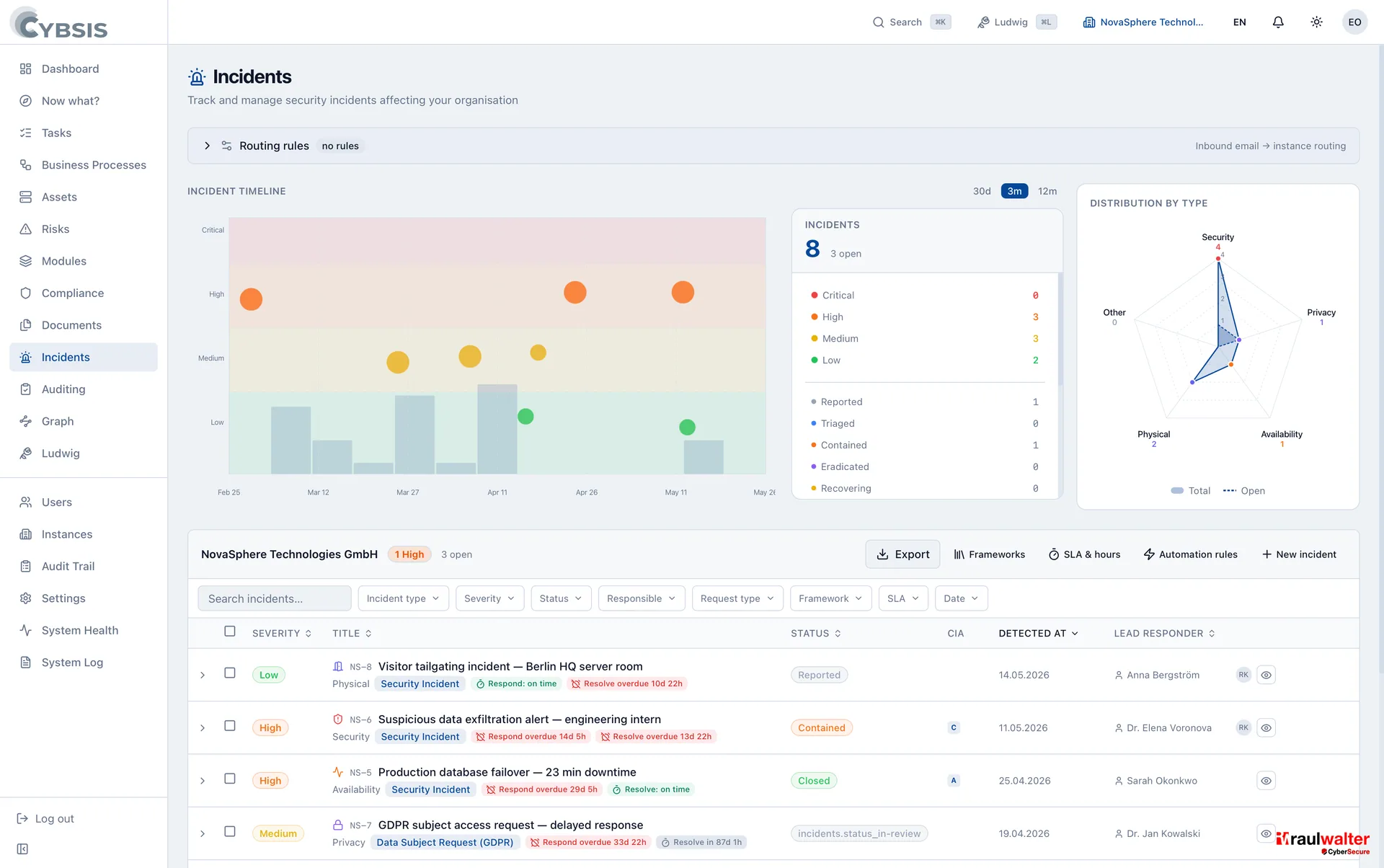Click the Modules stack icon
The image size is (1384, 868).
click(x=26, y=261)
